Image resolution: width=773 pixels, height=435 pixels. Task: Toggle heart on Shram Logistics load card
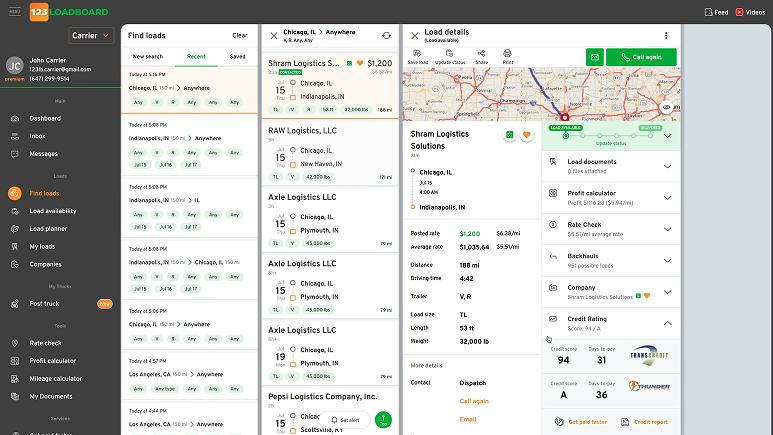click(x=360, y=63)
